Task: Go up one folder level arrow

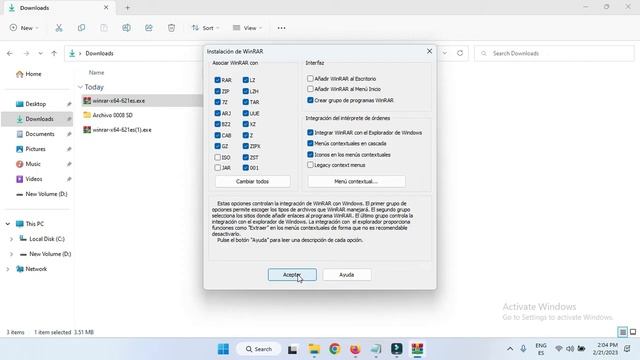Action: [x=54, y=53]
